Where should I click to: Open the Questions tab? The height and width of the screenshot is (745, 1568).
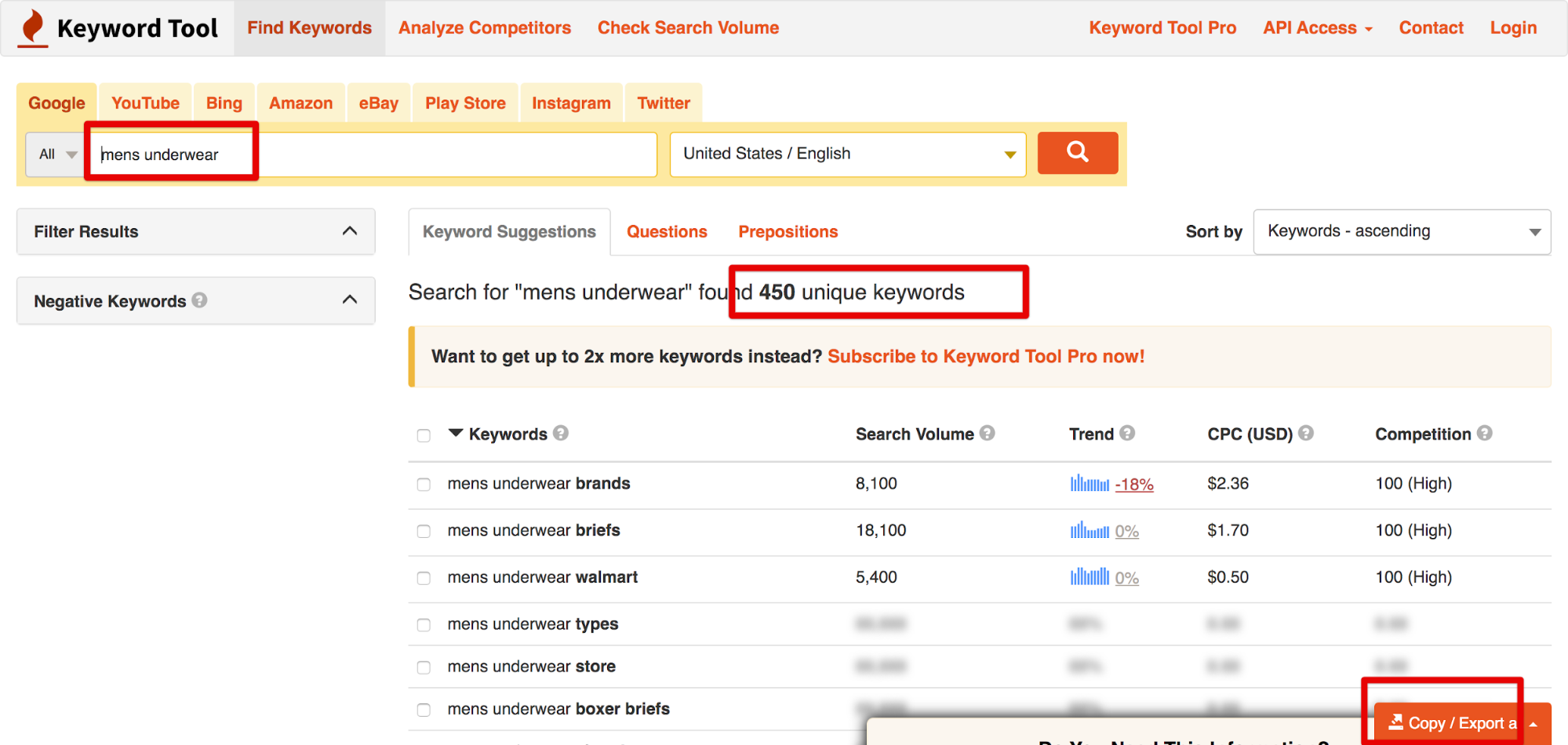tap(667, 232)
